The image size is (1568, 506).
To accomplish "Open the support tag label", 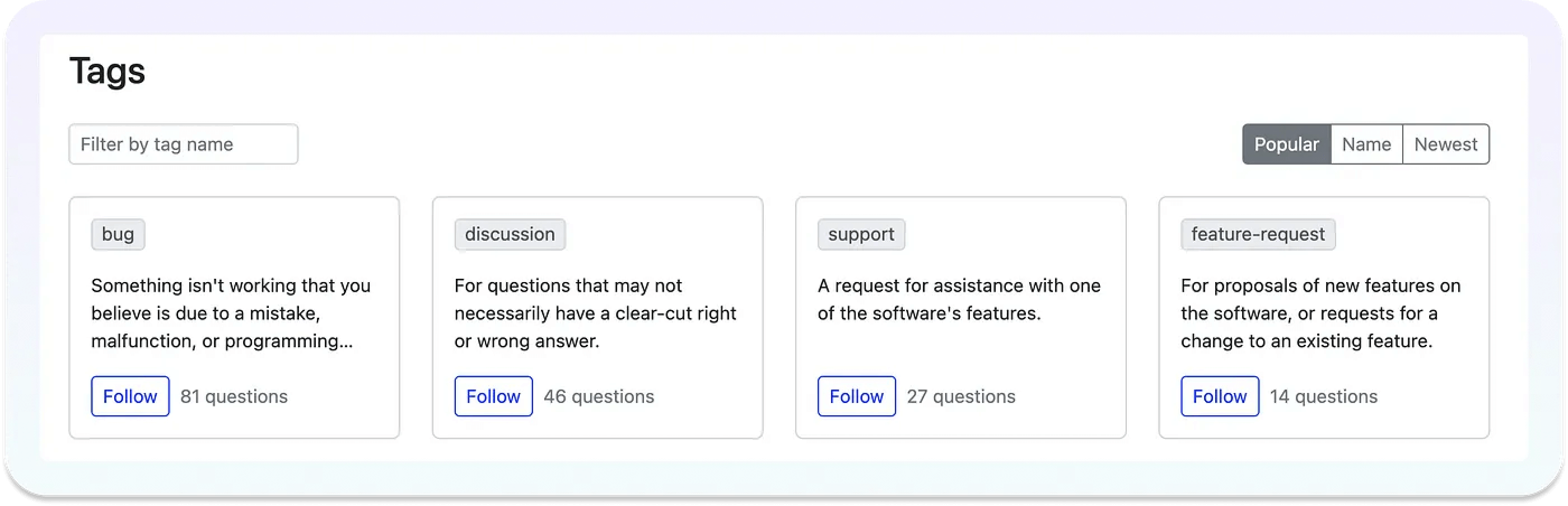I will pyautogui.click(x=861, y=234).
